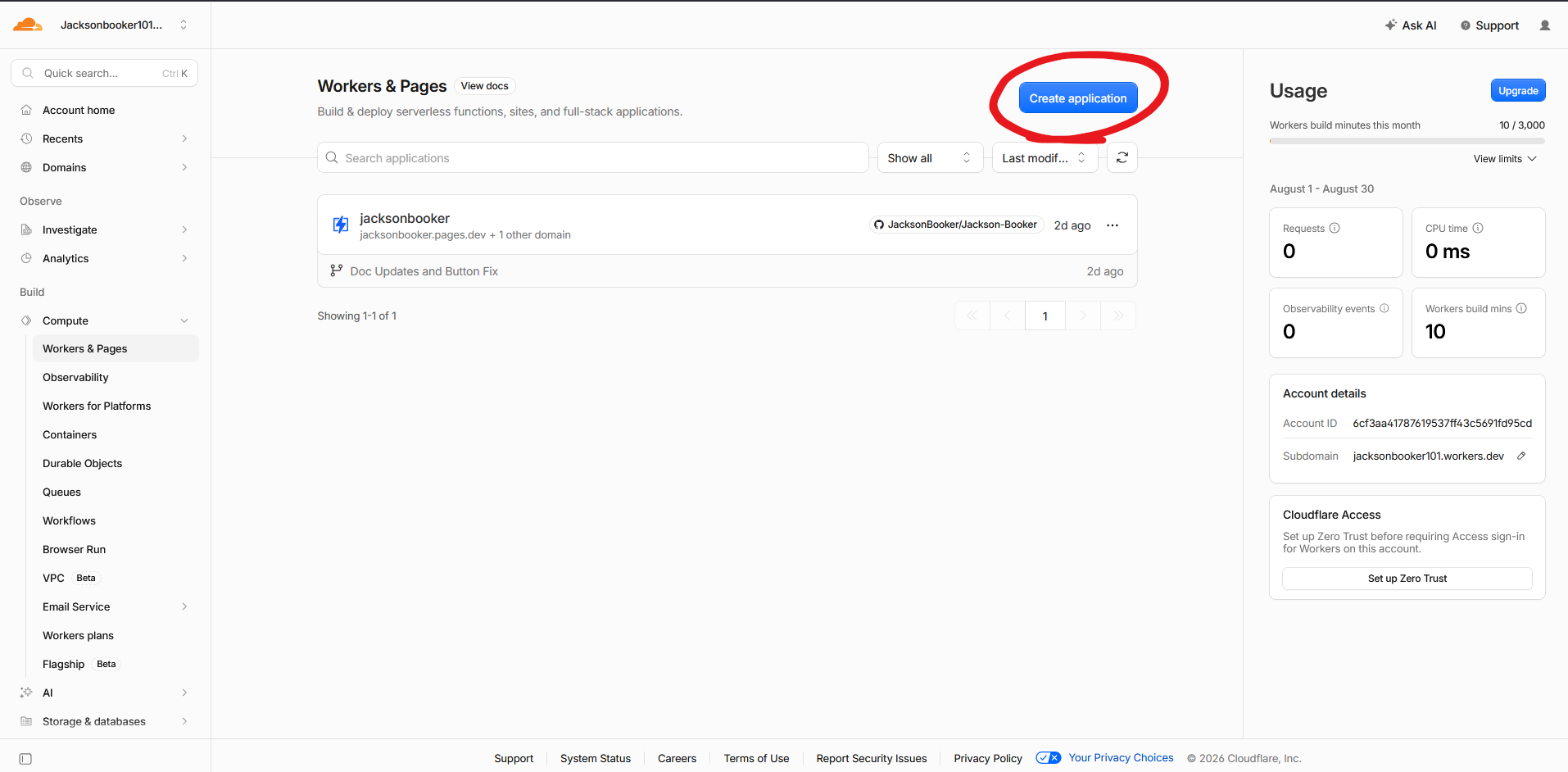Screen dimensions: 1568x772
Task: Show the Requests info tooltip icon
Action: click(x=1335, y=228)
